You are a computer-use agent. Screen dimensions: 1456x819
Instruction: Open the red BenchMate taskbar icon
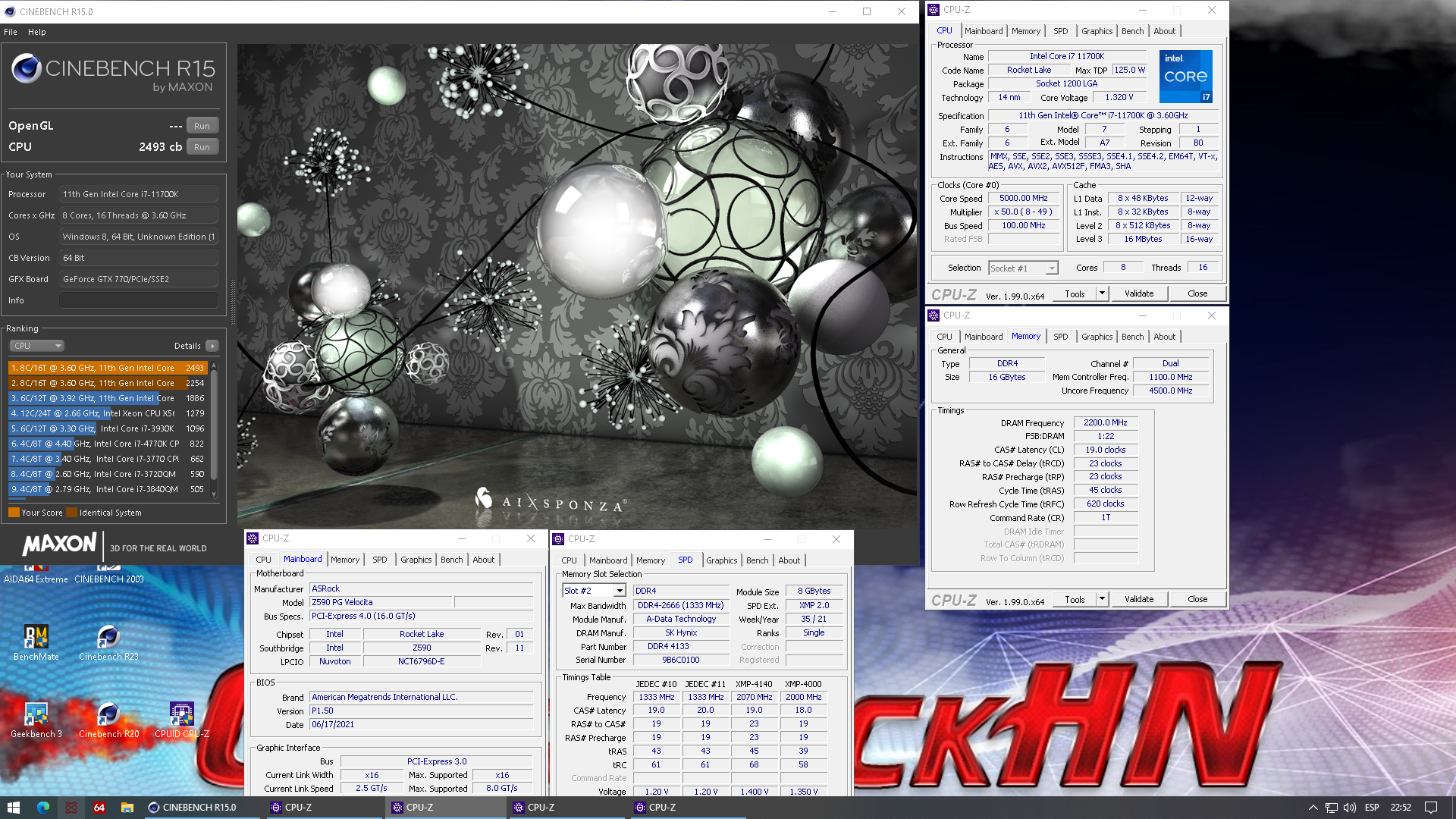click(x=71, y=808)
